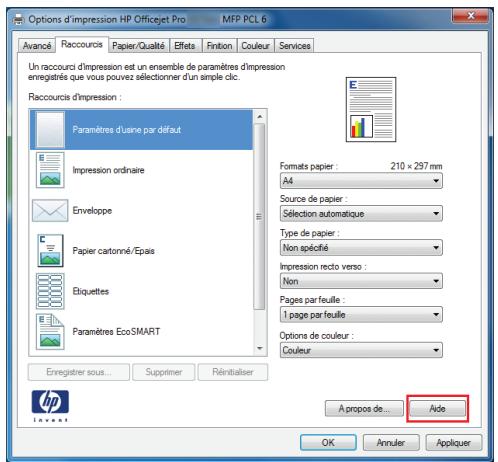Go to the Effets tab
The image size is (498, 462).
point(185,46)
